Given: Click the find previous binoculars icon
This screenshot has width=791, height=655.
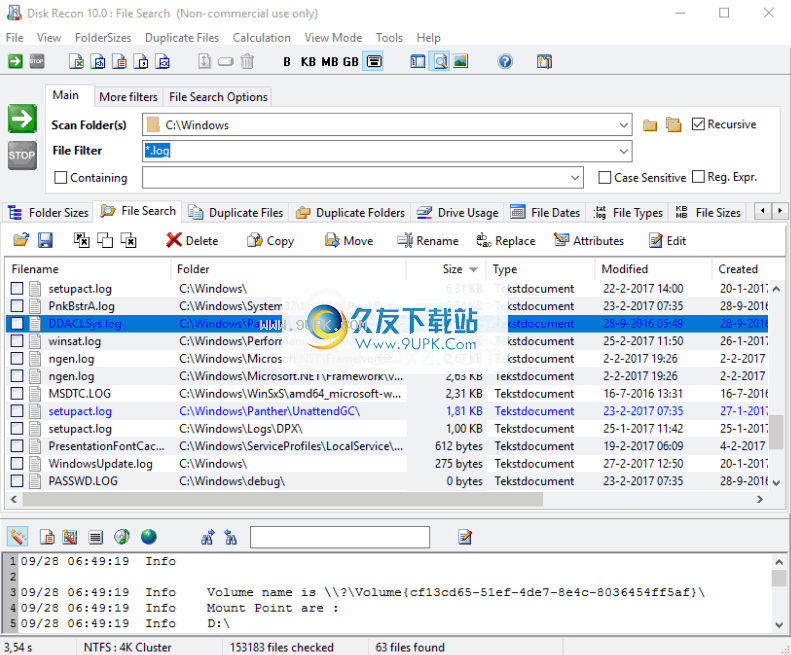Looking at the screenshot, I should click(231, 537).
